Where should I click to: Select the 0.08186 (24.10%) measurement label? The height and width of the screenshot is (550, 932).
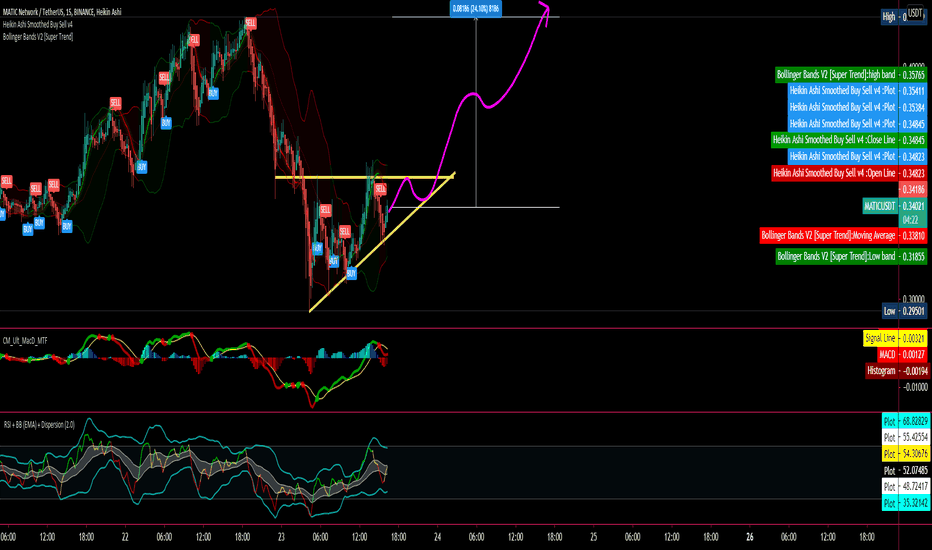coord(476,8)
